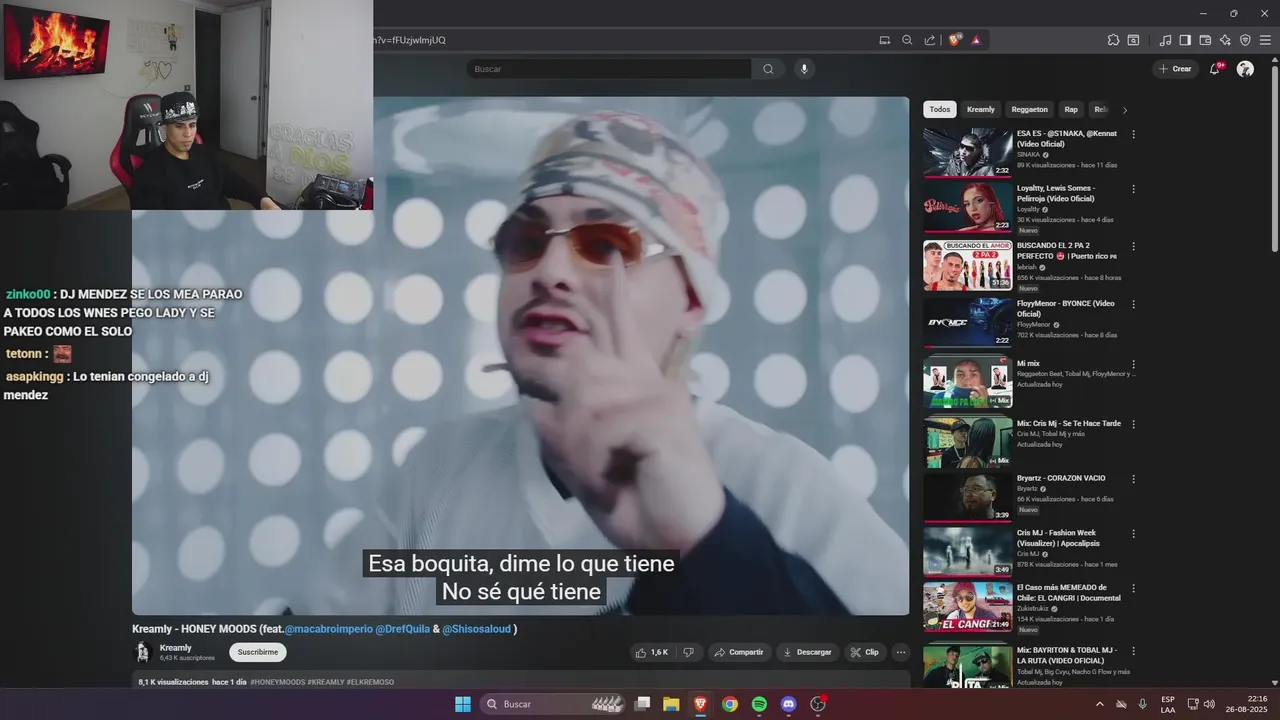Open the @Shisosaloud link in title
The image size is (1280, 720).
click(477, 629)
